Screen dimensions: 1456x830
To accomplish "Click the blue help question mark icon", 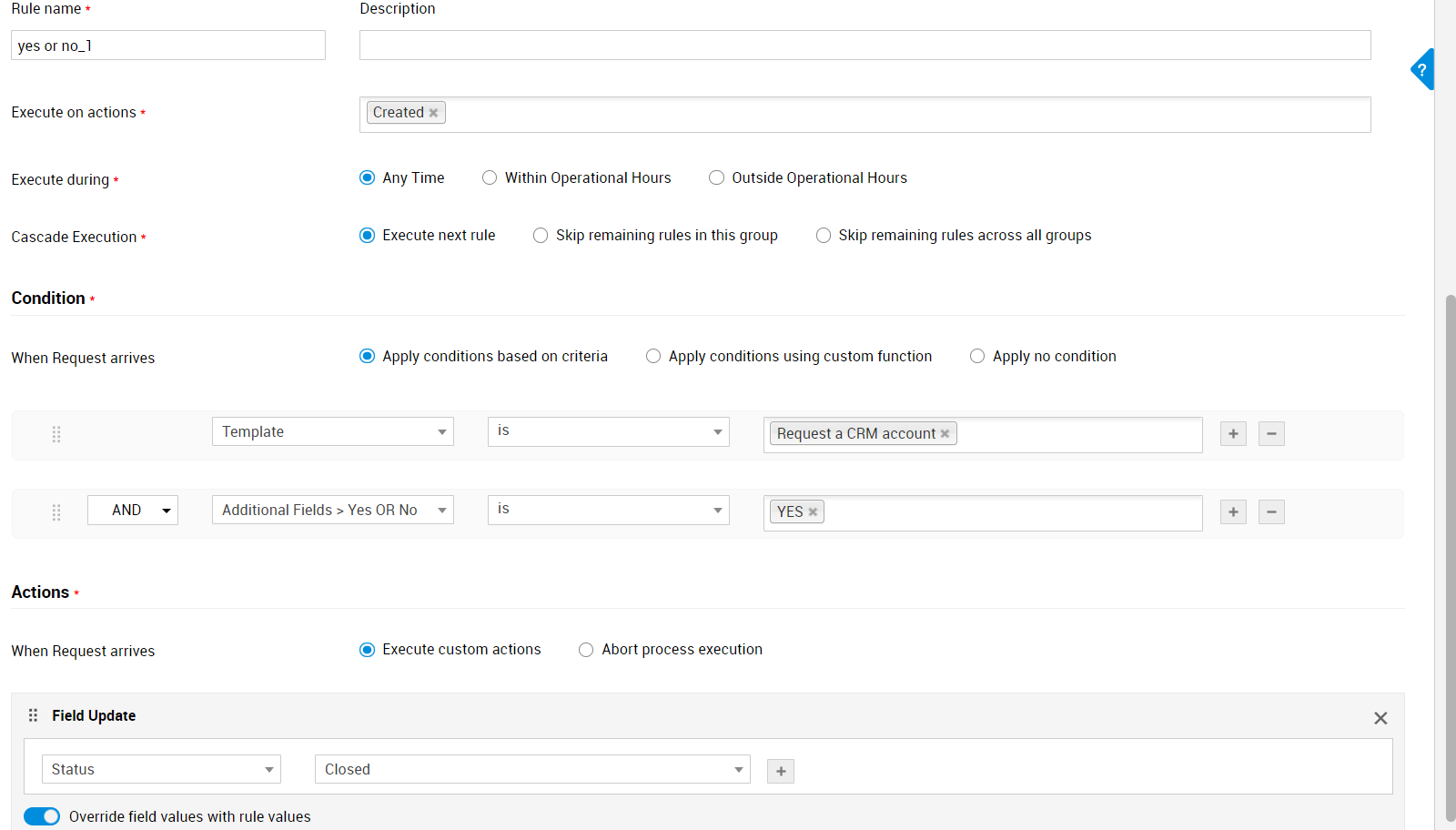I will [1422, 69].
